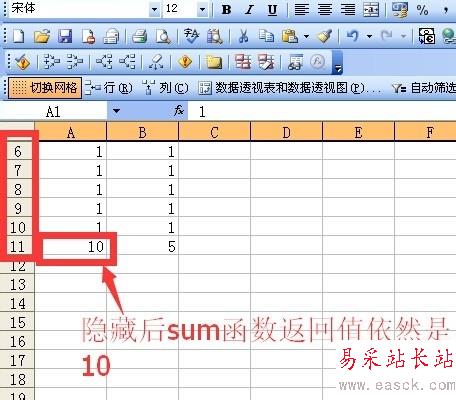456x400 pixels.
Task: Open the 列(C) column menu
Action: click(x=165, y=88)
